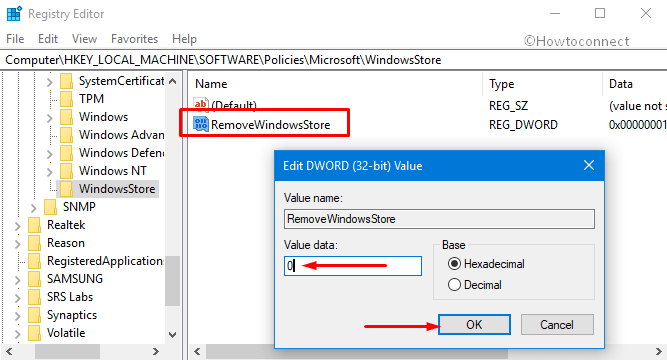Expand the Synaptics key

pos(18,316)
